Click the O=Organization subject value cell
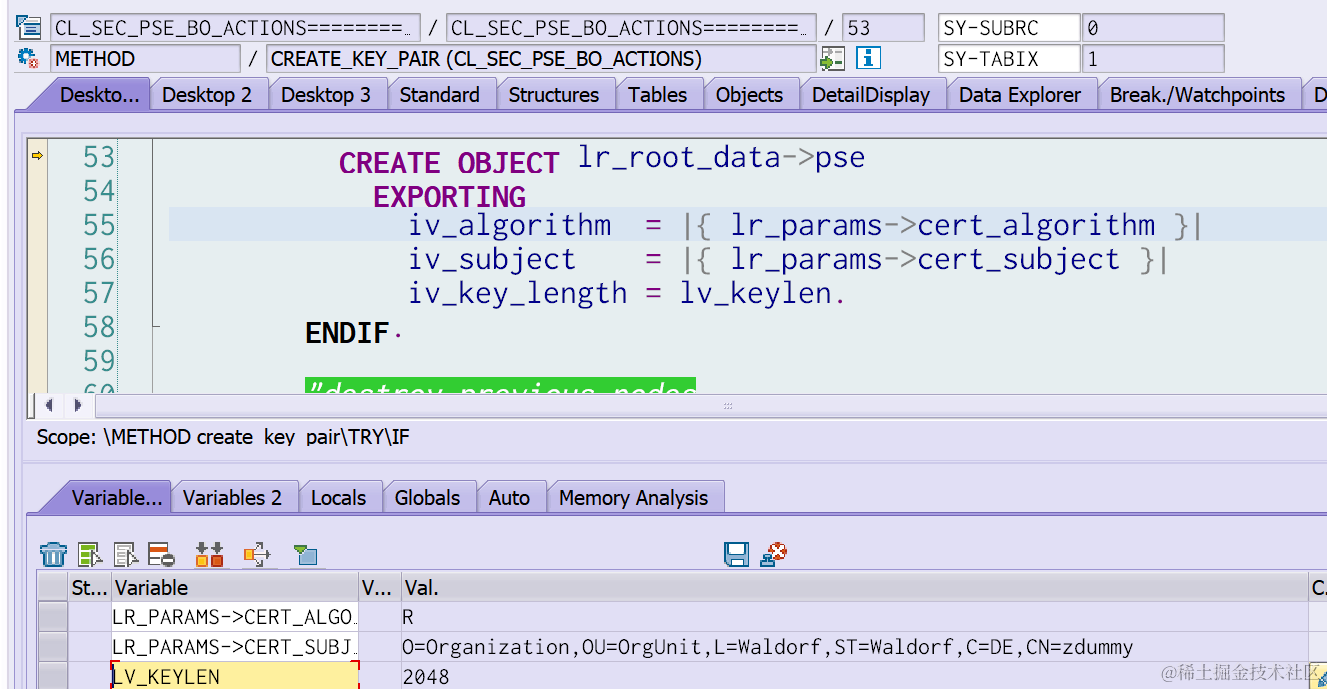Viewport: 1327px width, 689px height. coord(855,647)
